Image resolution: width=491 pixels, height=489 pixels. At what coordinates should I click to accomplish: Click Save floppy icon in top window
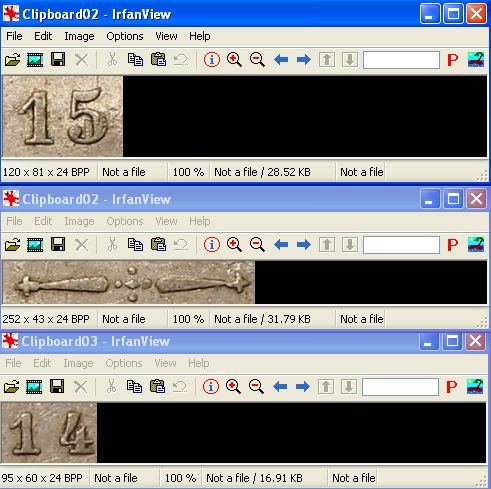(58, 60)
